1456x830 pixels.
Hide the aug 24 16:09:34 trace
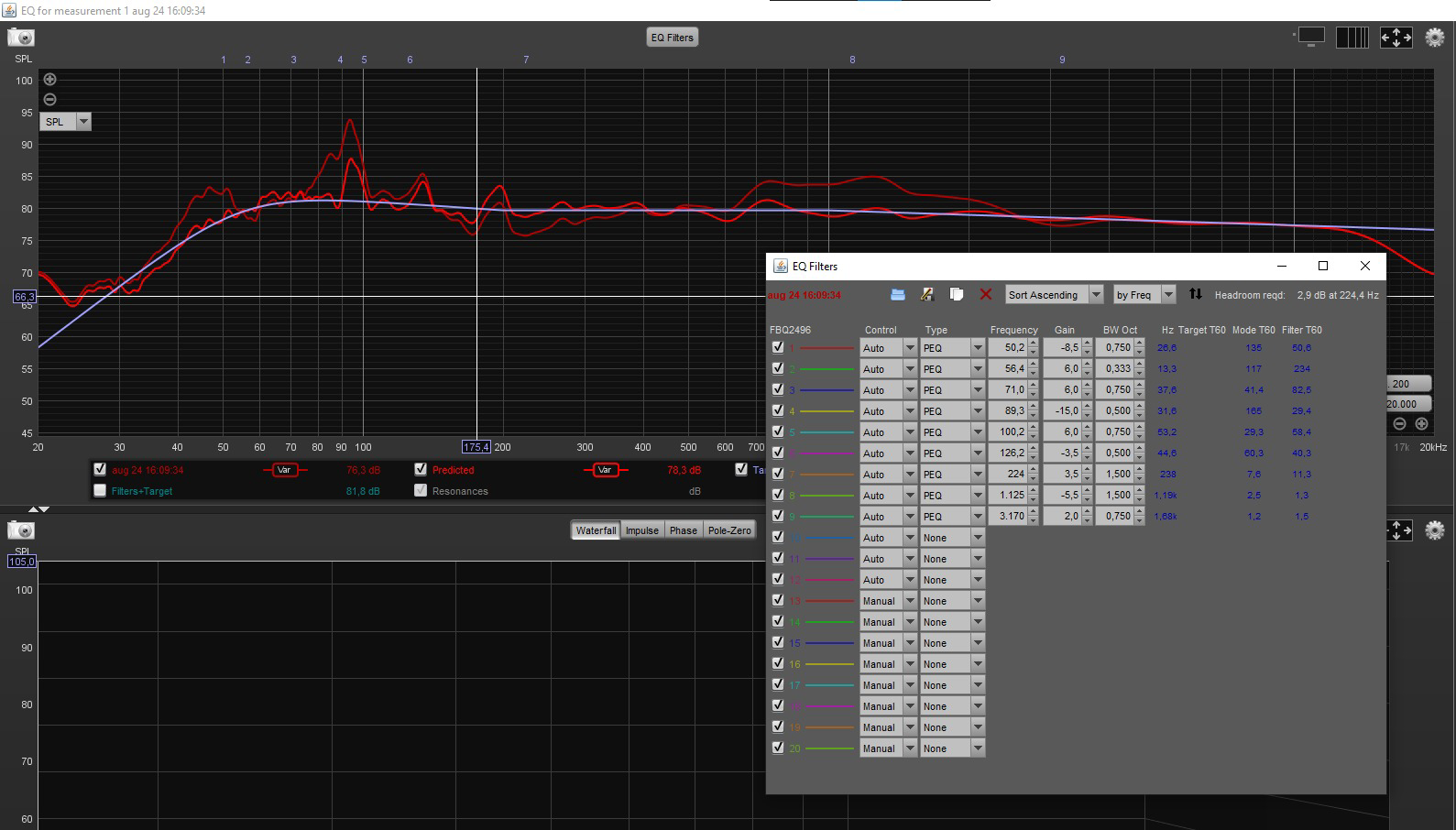click(x=100, y=469)
